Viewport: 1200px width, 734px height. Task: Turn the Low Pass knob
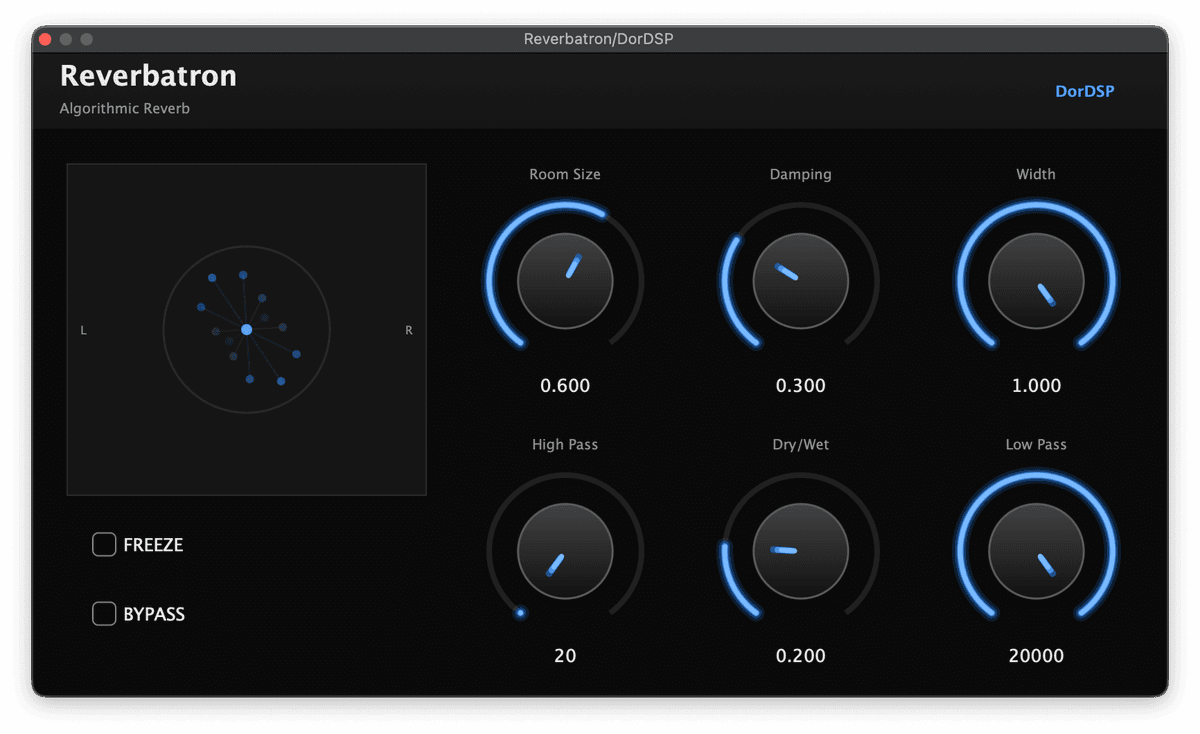(x=1036, y=550)
